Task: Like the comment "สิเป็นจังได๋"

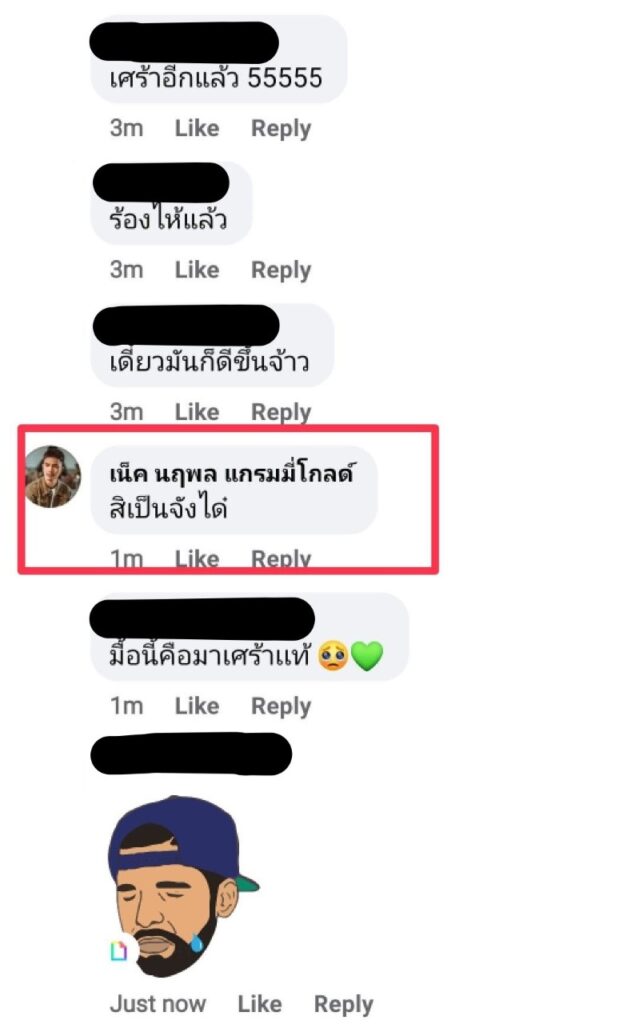Action: pos(197,559)
